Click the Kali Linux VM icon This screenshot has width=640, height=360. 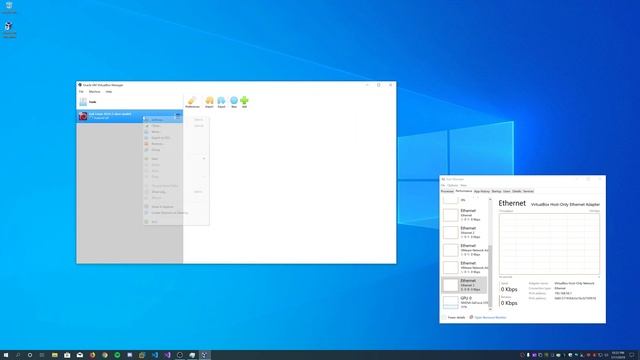coord(83,116)
